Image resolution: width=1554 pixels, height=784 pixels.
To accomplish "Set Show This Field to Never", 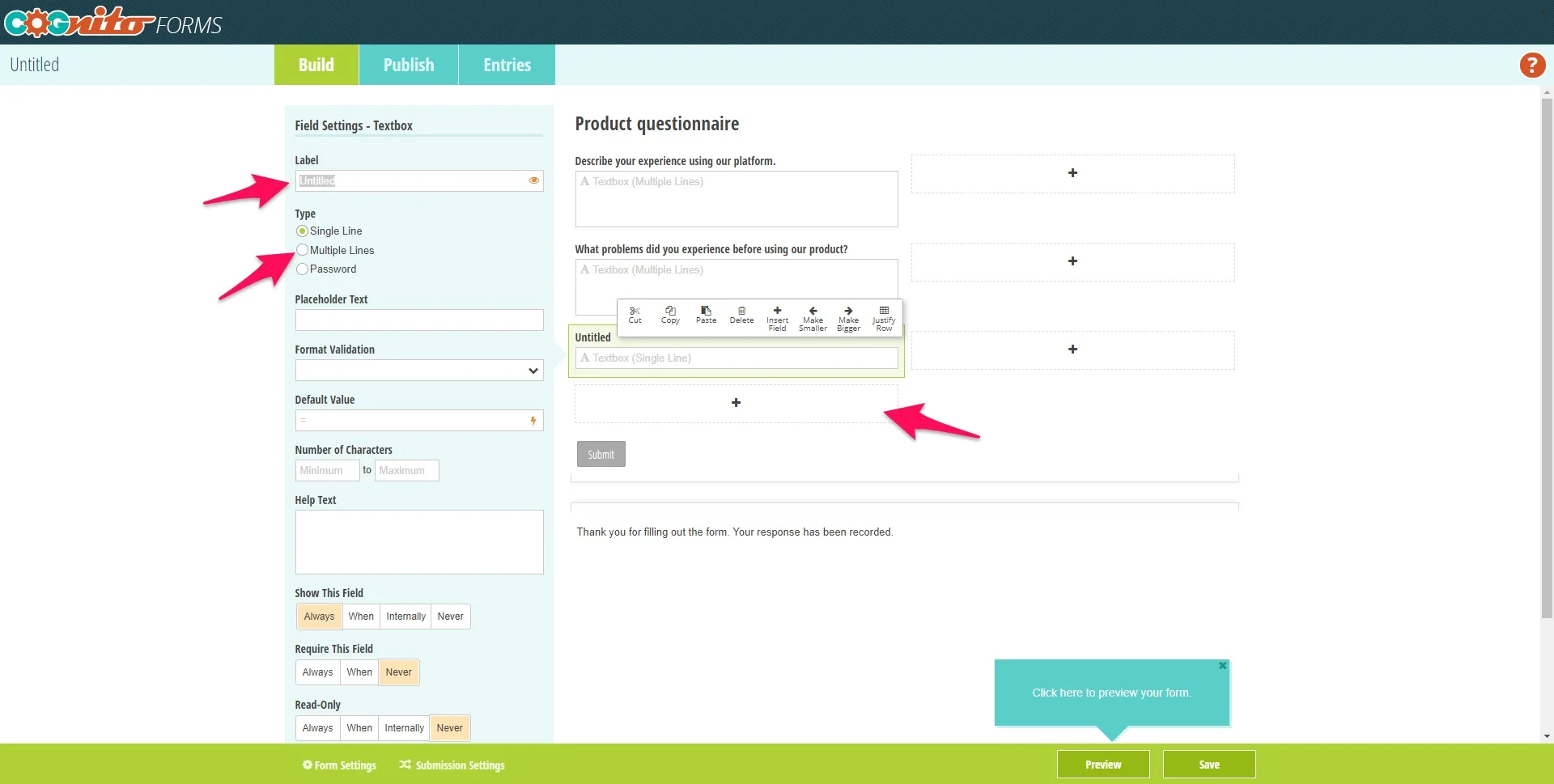I will 450,617.
